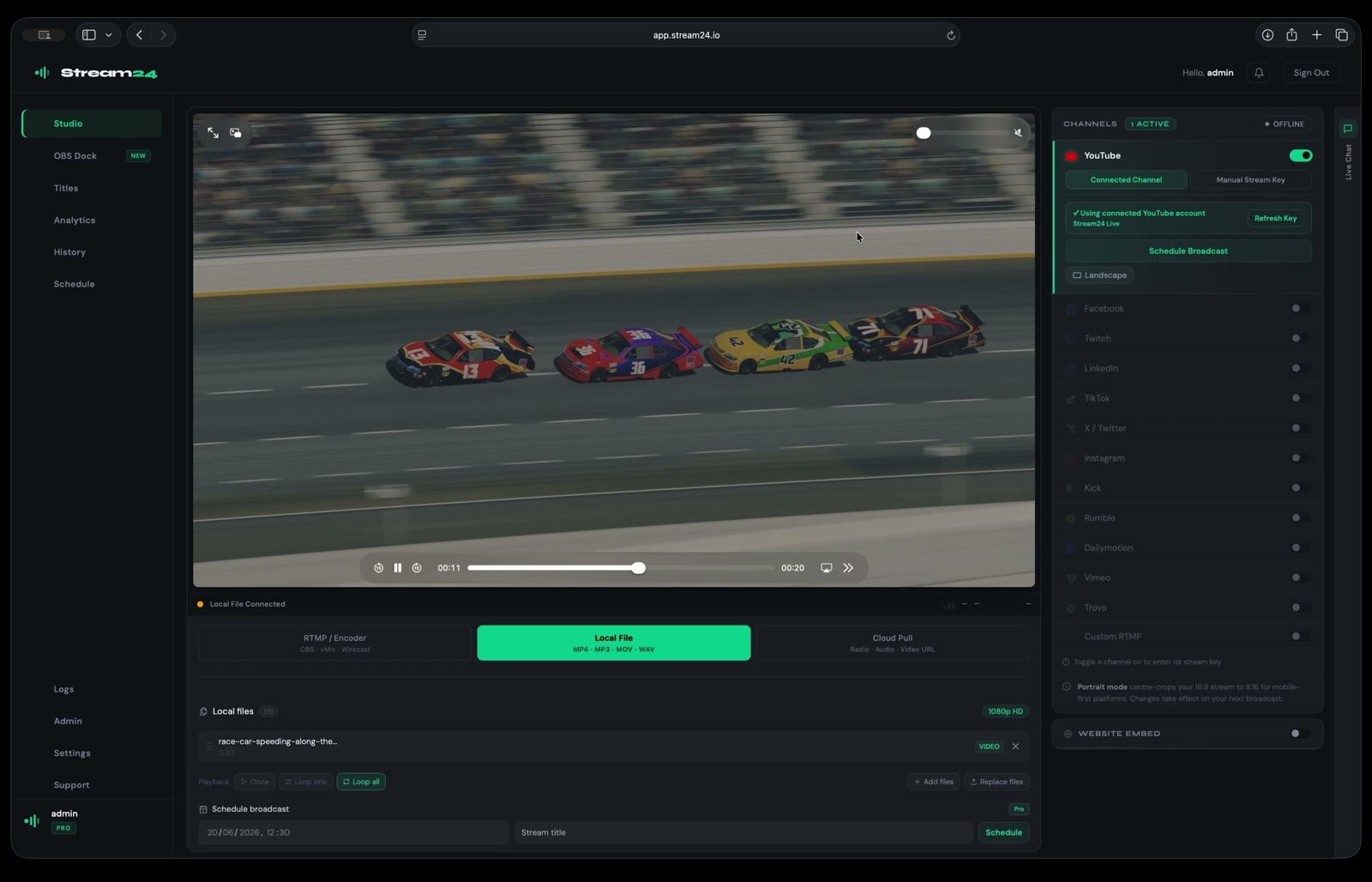Open Analytics from the sidebar
1372x882 pixels.
tap(92, 220)
